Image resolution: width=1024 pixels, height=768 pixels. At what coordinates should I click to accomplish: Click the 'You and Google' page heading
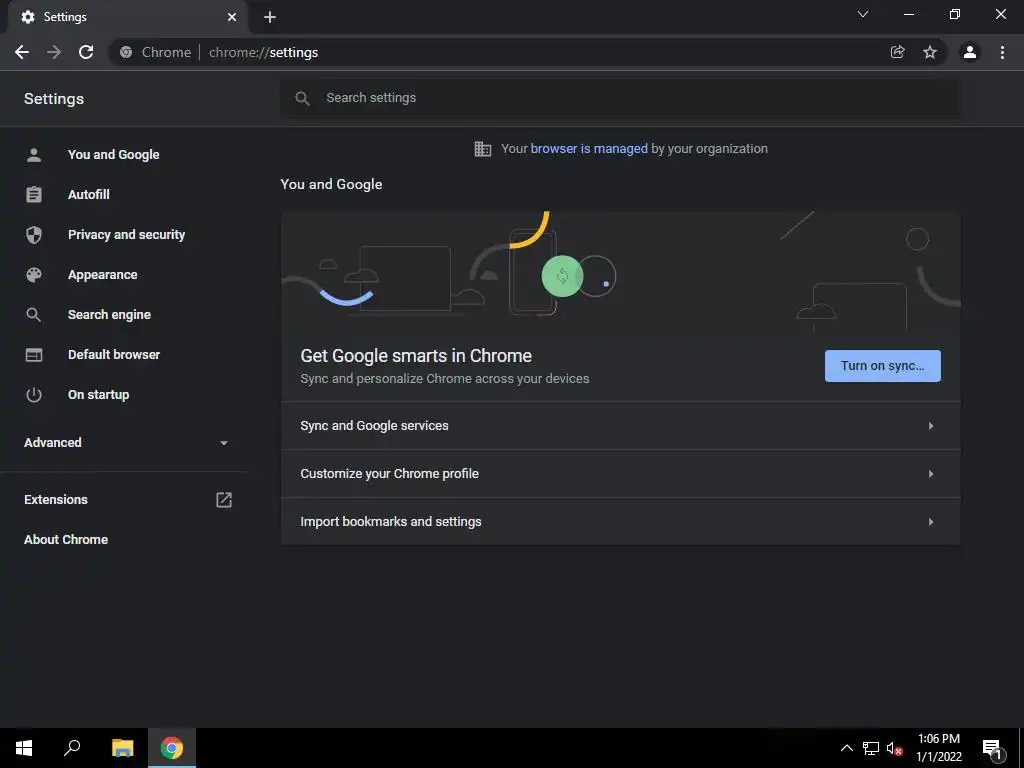[331, 184]
